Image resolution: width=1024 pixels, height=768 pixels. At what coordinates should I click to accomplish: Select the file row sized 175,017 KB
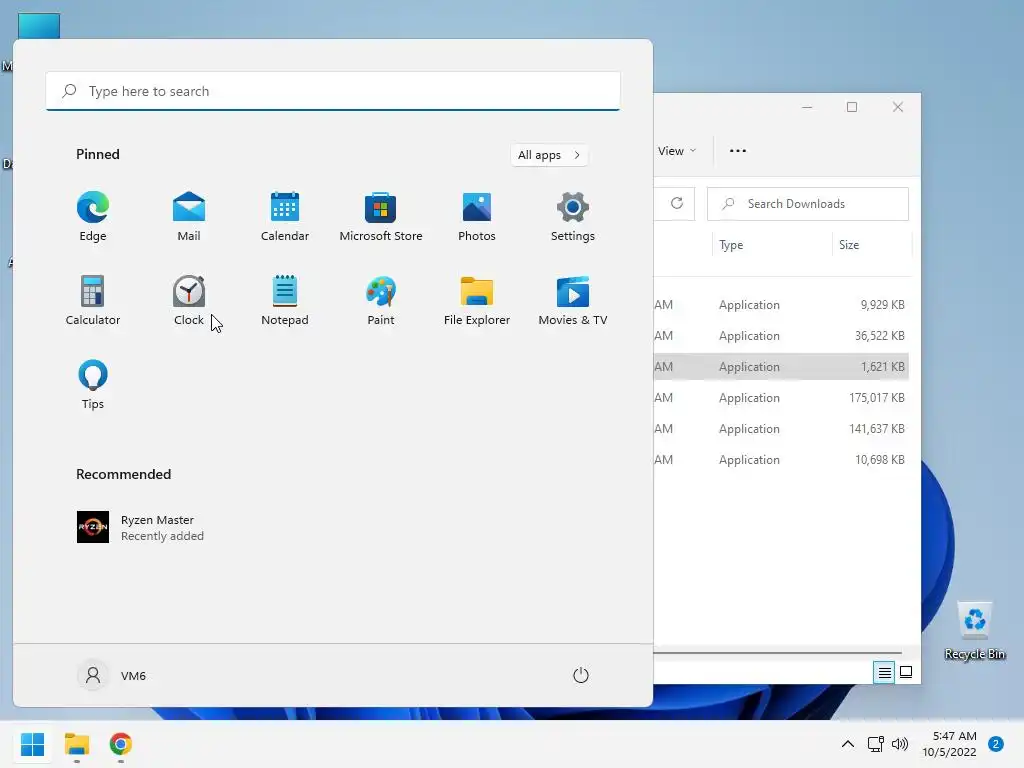(x=781, y=398)
